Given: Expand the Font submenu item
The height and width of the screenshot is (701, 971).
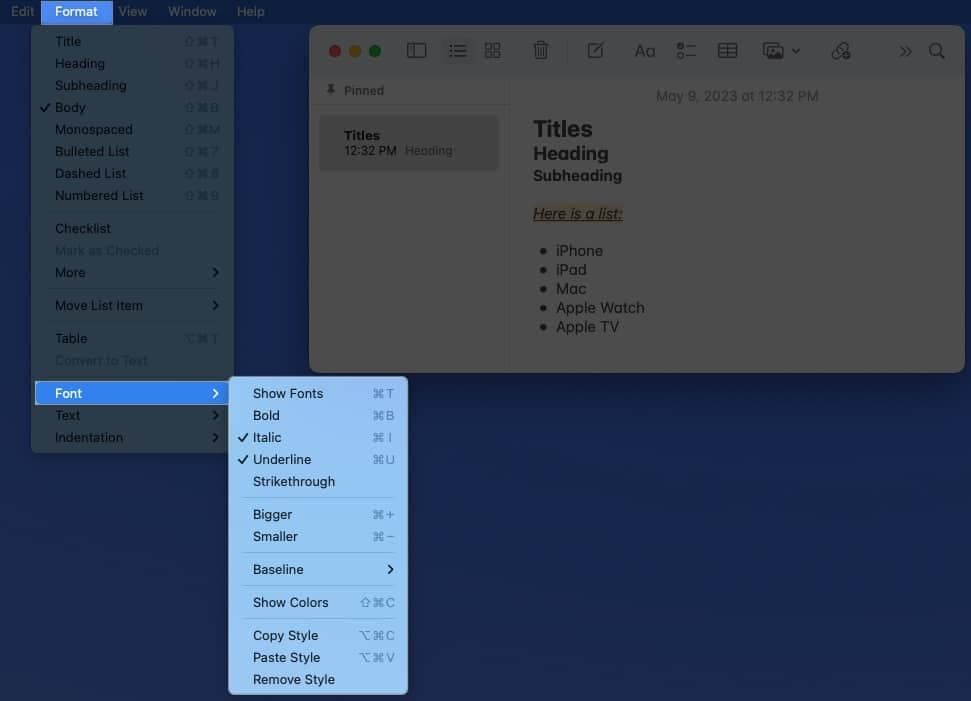Looking at the screenshot, I should [132, 393].
